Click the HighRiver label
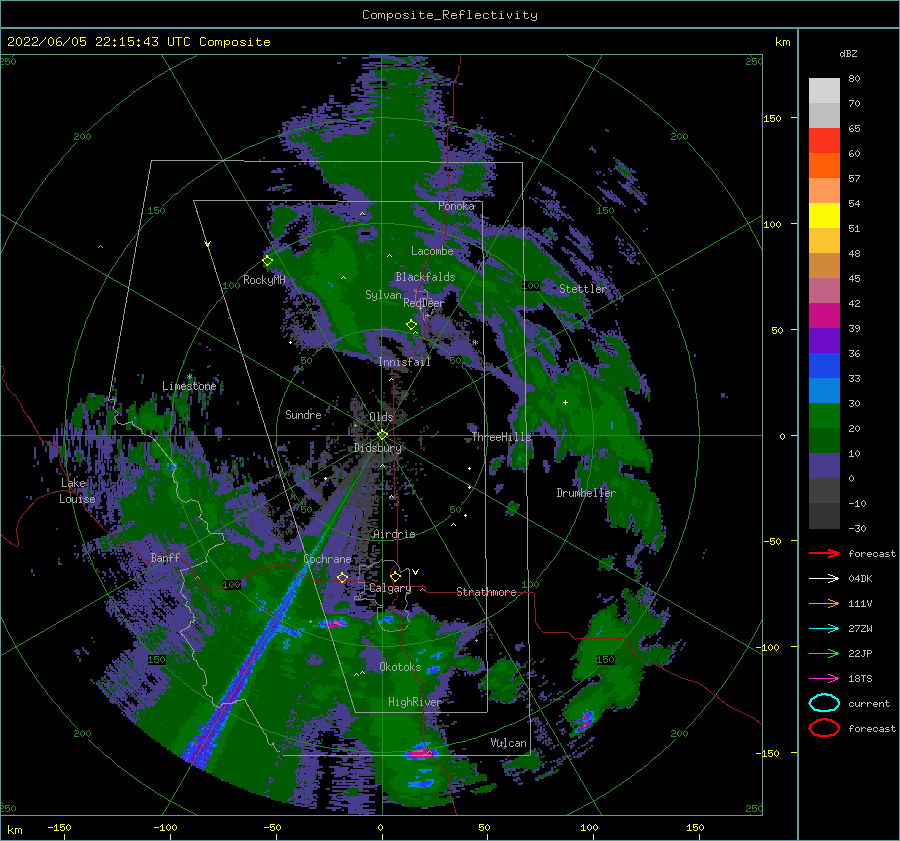The width and height of the screenshot is (900, 841). [x=415, y=702]
